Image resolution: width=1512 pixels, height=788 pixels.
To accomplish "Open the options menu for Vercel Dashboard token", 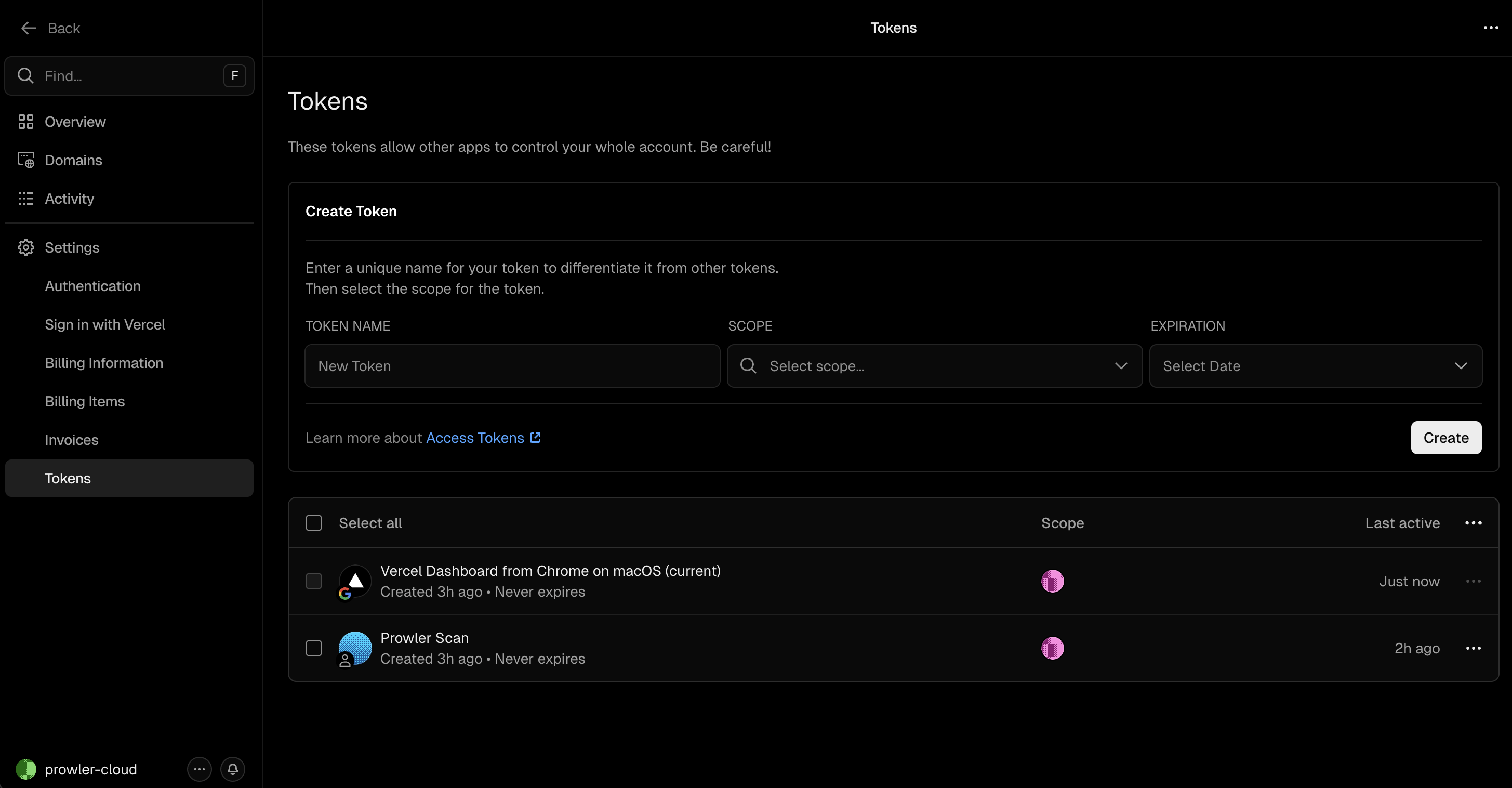I will click(1473, 581).
